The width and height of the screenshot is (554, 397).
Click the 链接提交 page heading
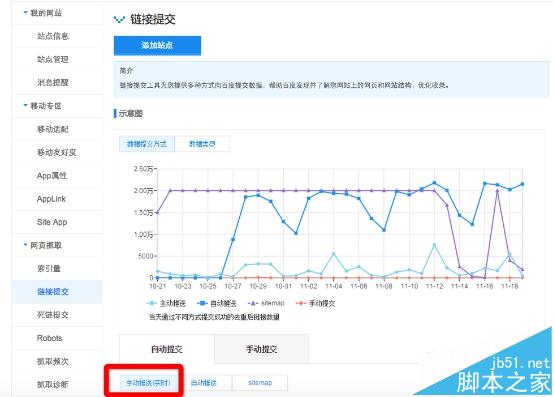pos(153,19)
